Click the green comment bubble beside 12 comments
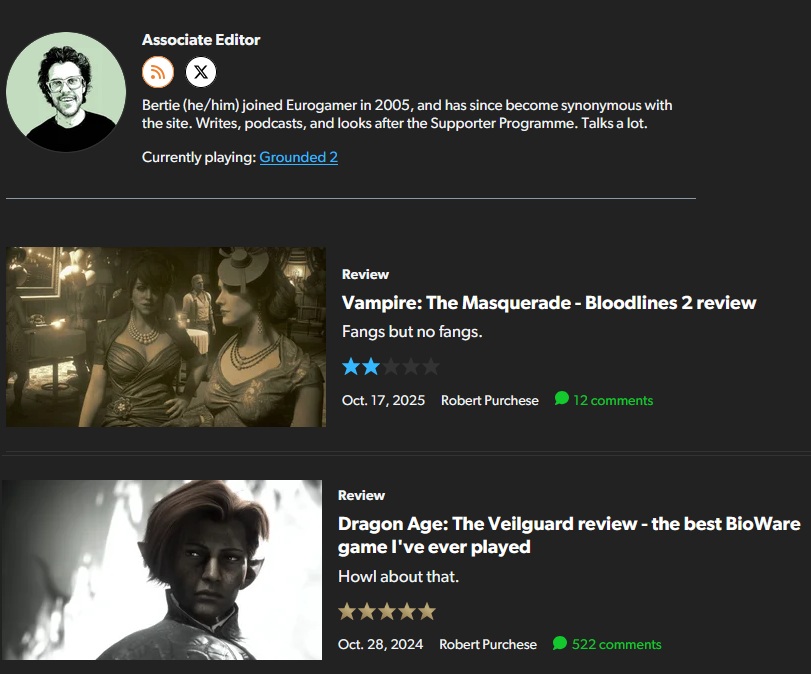The width and height of the screenshot is (811, 674). tap(562, 398)
